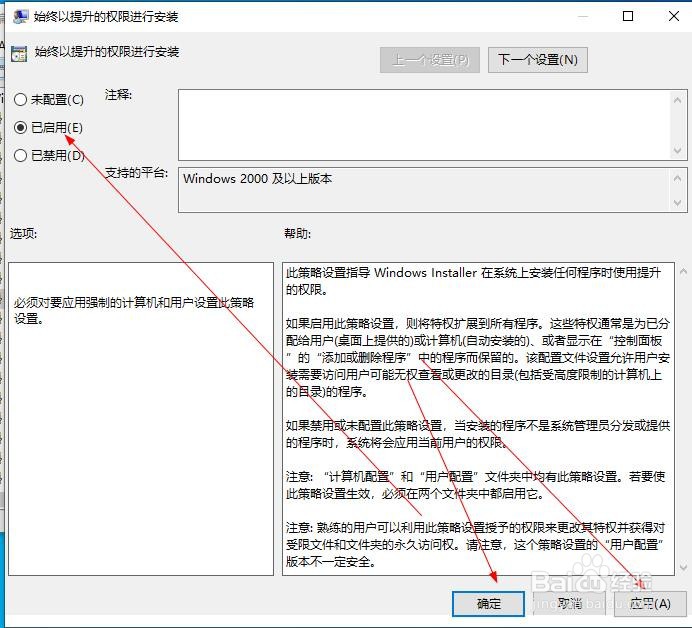Click the 注释 label

(x=118, y=94)
